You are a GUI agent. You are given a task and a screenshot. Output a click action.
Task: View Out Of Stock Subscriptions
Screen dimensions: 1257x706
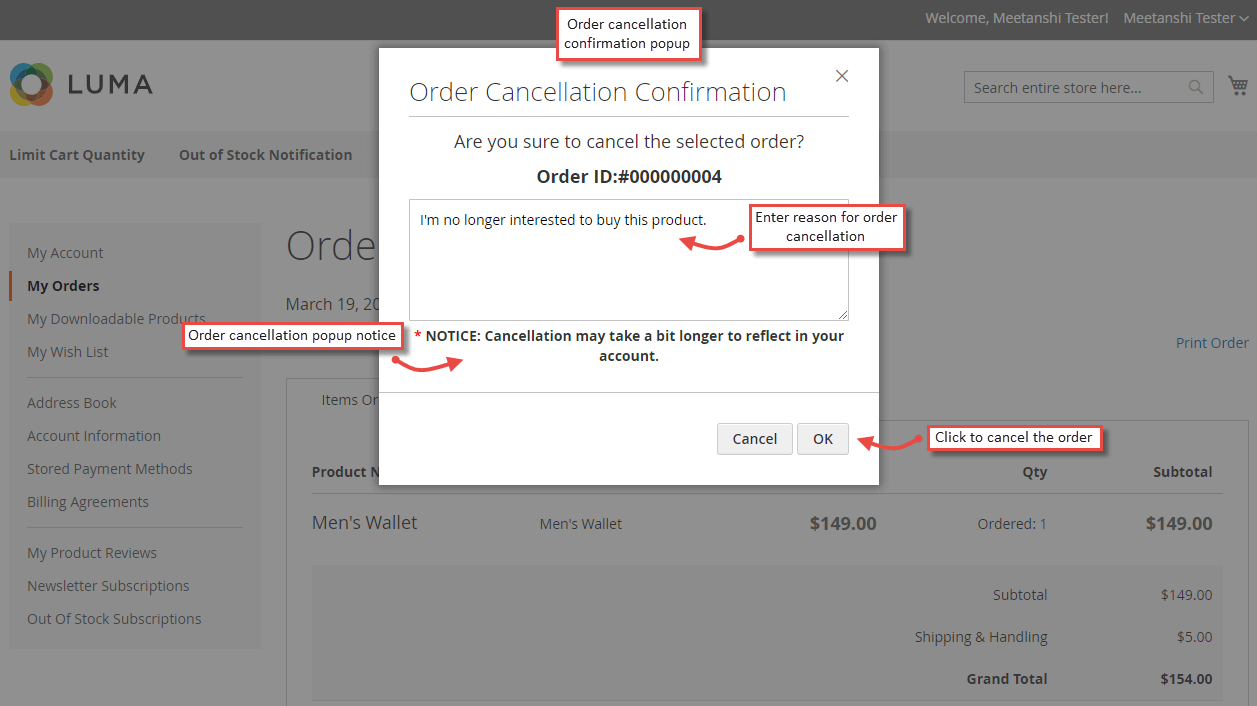(113, 618)
